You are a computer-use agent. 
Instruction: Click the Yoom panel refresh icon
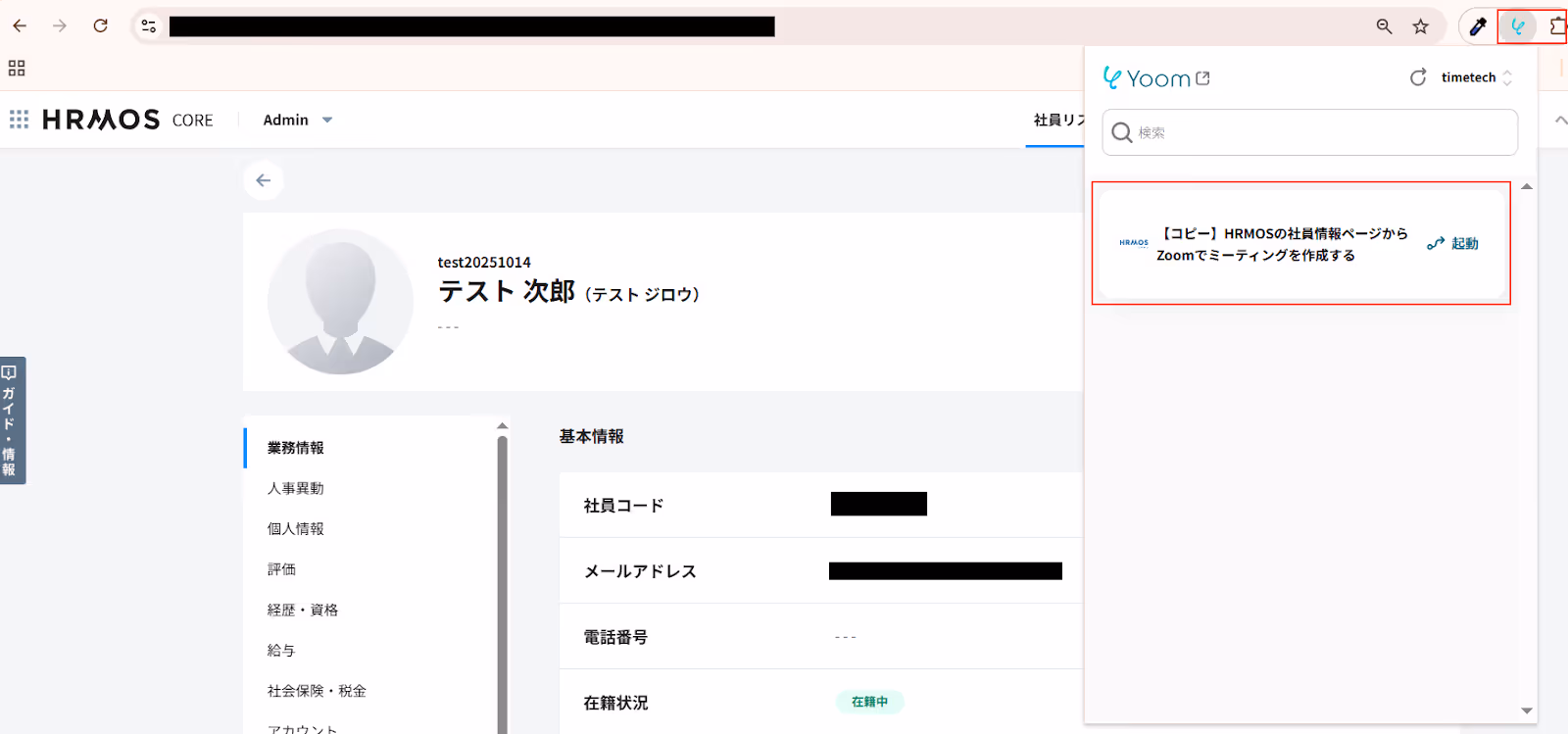1418,77
